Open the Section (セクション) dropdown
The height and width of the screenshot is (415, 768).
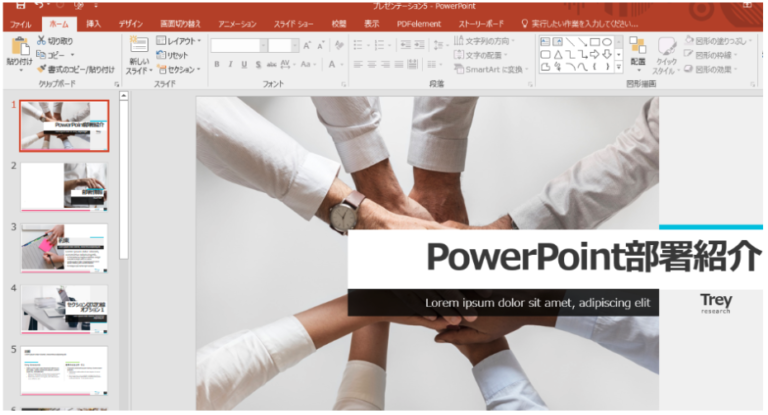click(x=179, y=69)
